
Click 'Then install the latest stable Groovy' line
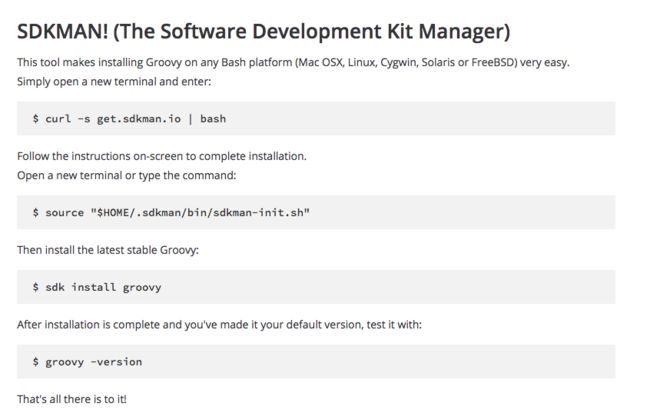click(108, 250)
